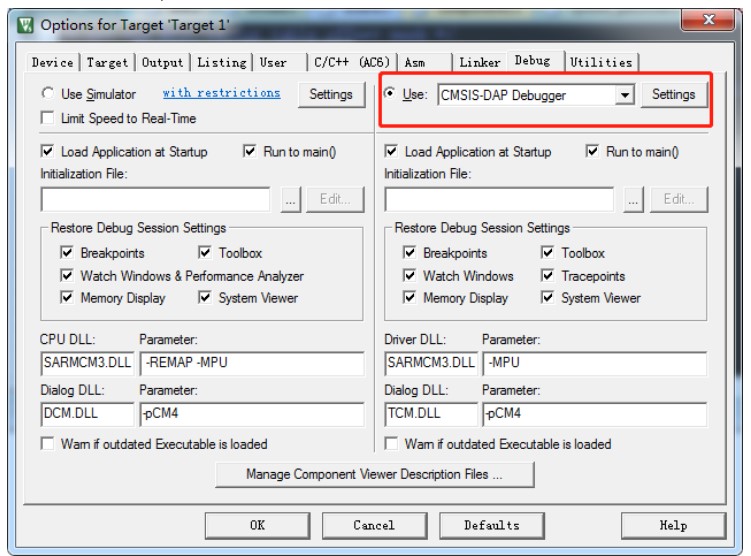Toggle simulator Run to main() checkbox
Screen dimensions: 751x556
point(249,151)
